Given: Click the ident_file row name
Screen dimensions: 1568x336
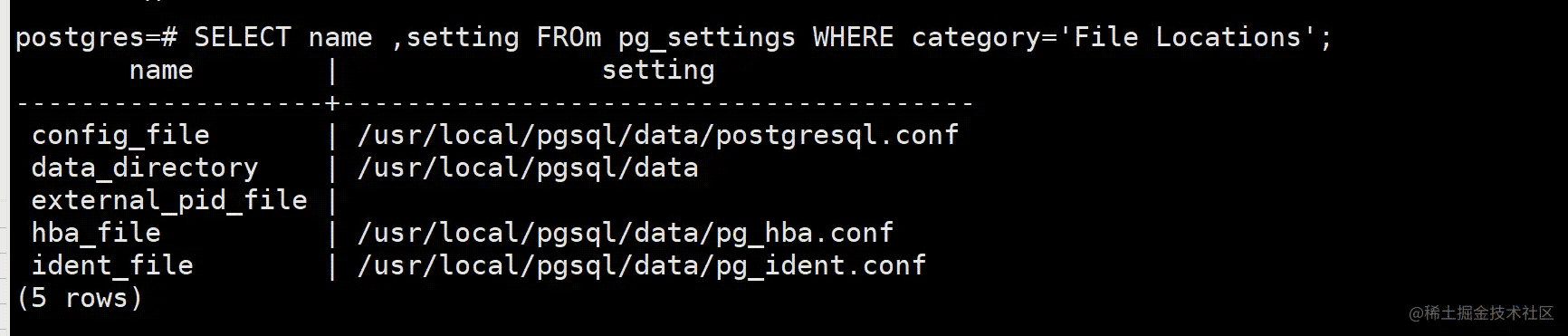Looking at the screenshot, I should click(x=112, y=266).
